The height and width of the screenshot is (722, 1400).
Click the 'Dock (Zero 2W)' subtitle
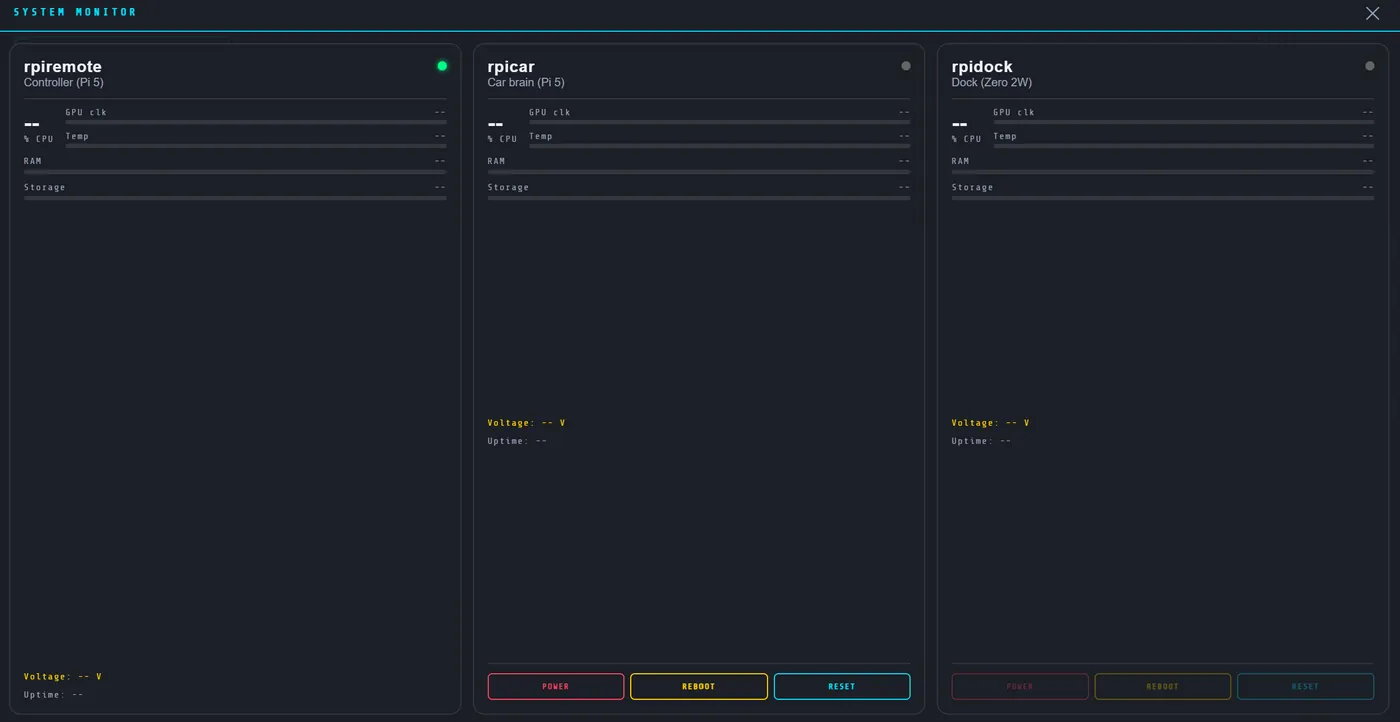992,83
